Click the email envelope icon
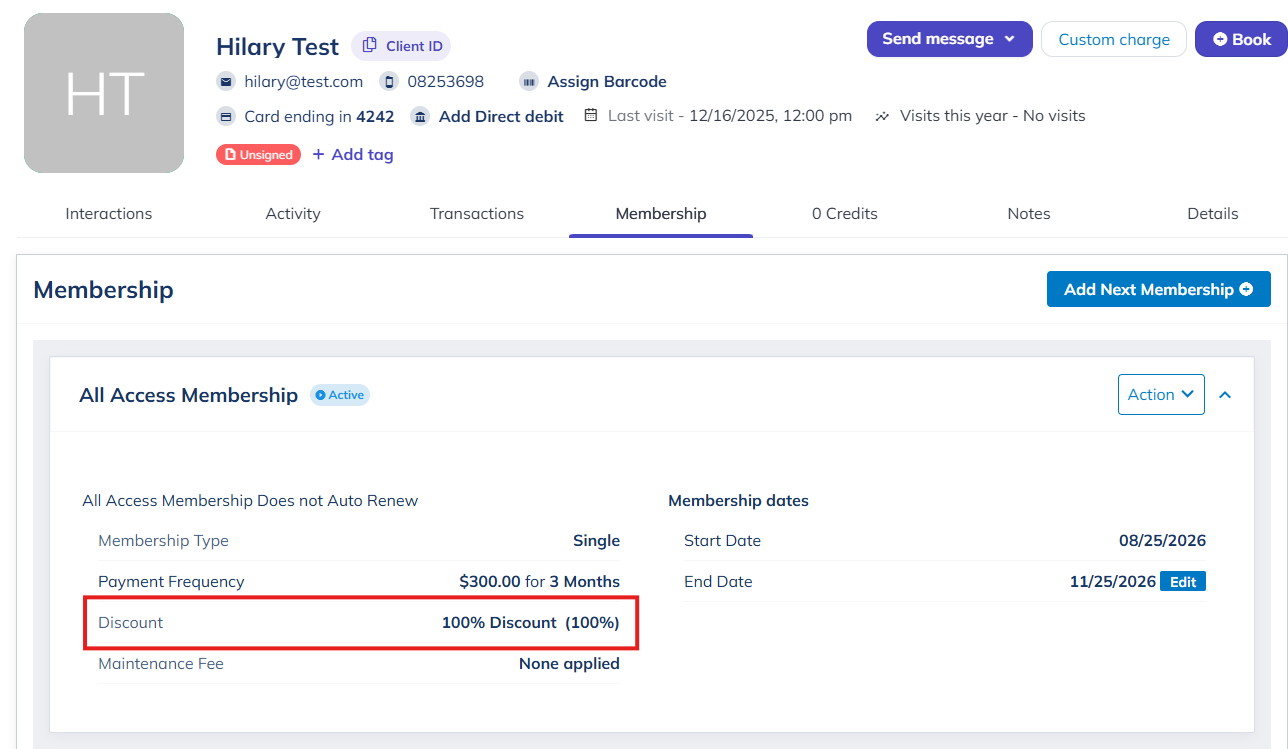Screen dimensions: 1288x749 point(226,82)
